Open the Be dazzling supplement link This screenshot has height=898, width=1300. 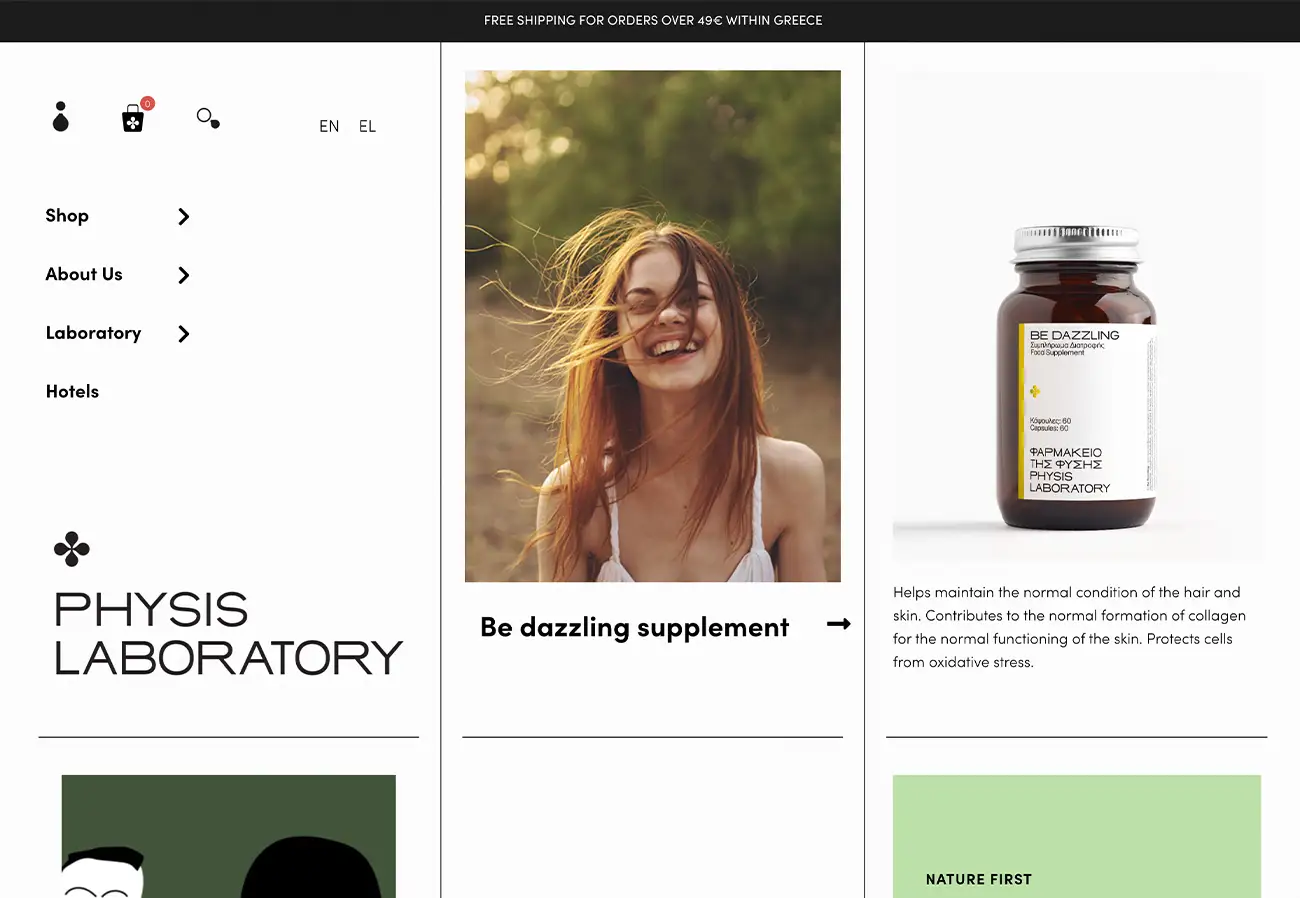(635, 627)
